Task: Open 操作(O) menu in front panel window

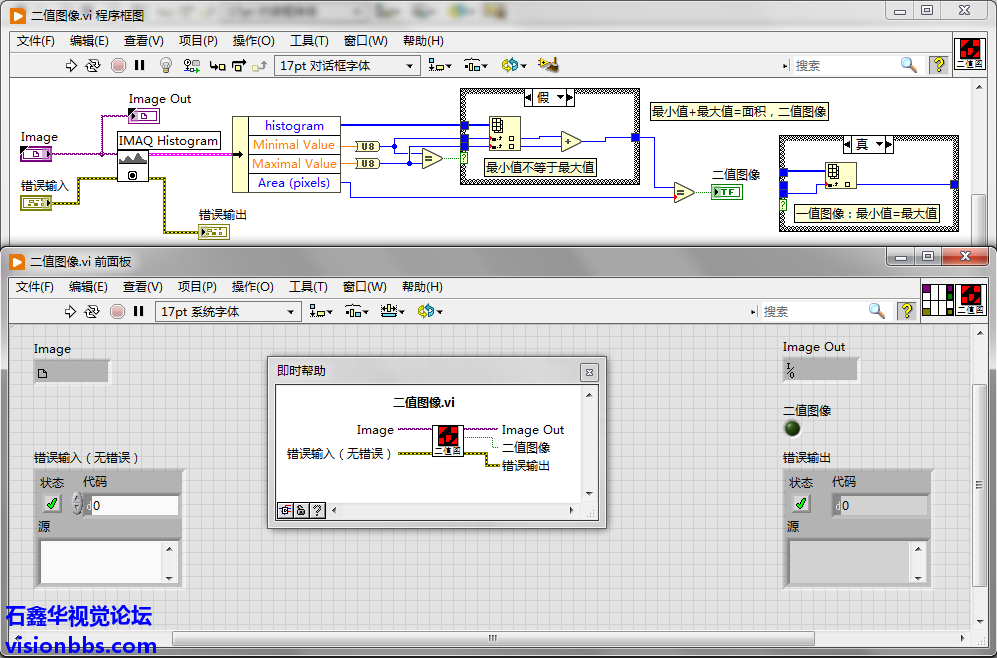Action: (252, 287)
